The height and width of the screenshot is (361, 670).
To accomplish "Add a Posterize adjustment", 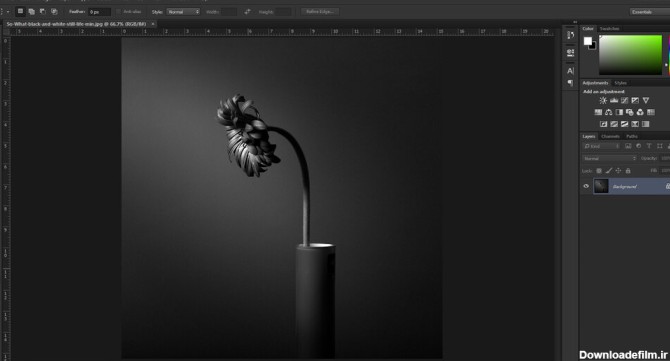I will click(x=614, y=124).
